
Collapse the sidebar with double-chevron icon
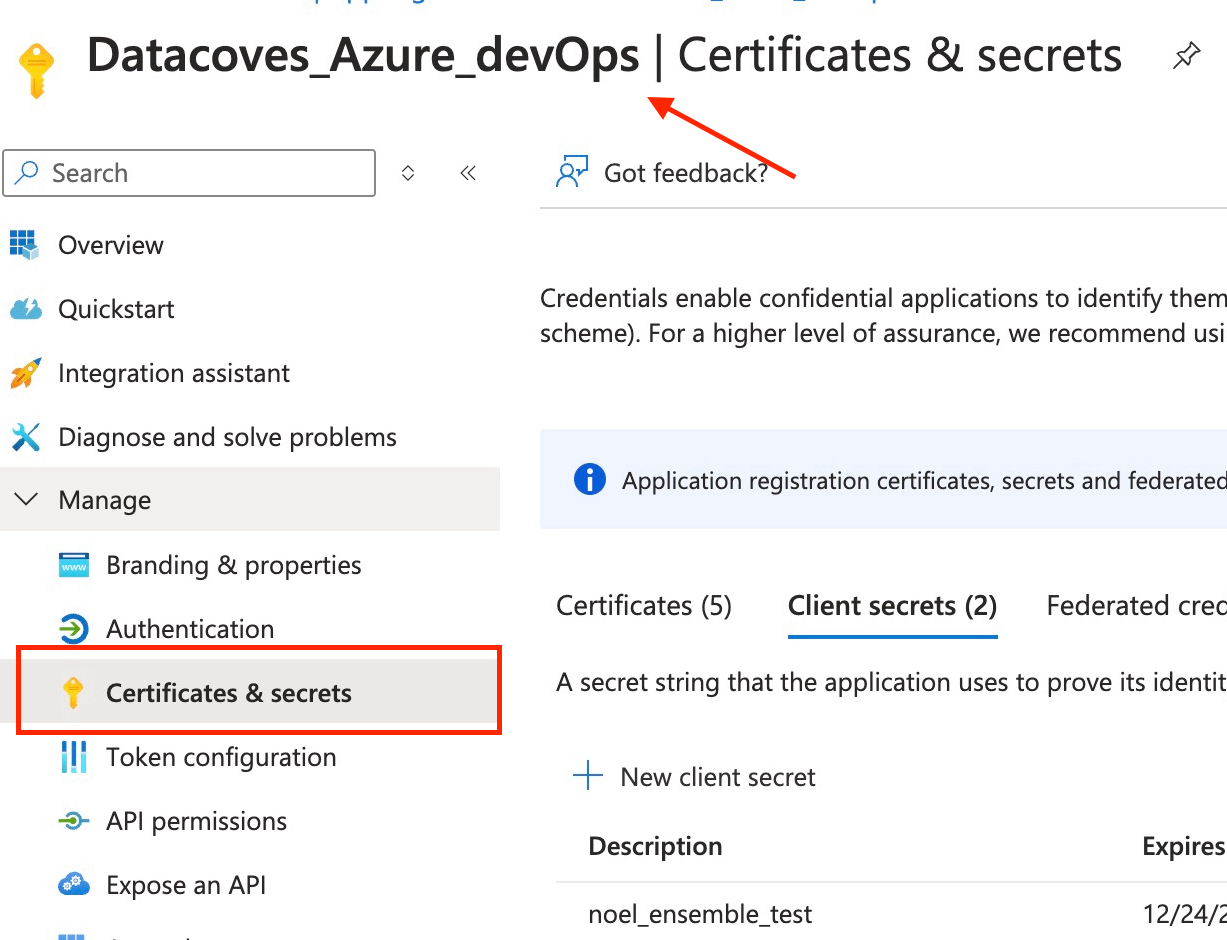(x=468, y=173)
